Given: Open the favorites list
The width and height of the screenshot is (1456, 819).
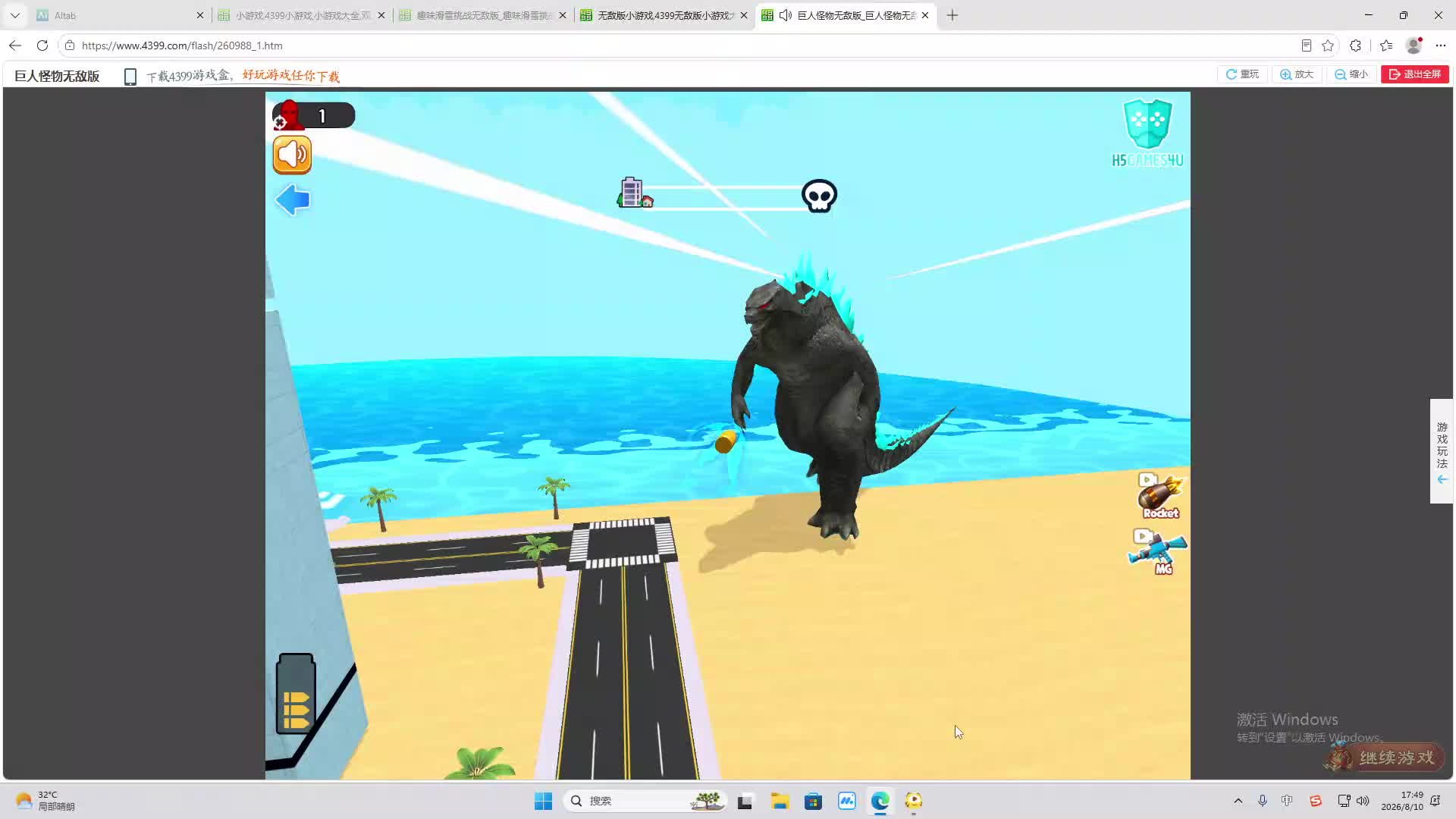Looking at the screenshot, I should click(x=1386, y=45).
